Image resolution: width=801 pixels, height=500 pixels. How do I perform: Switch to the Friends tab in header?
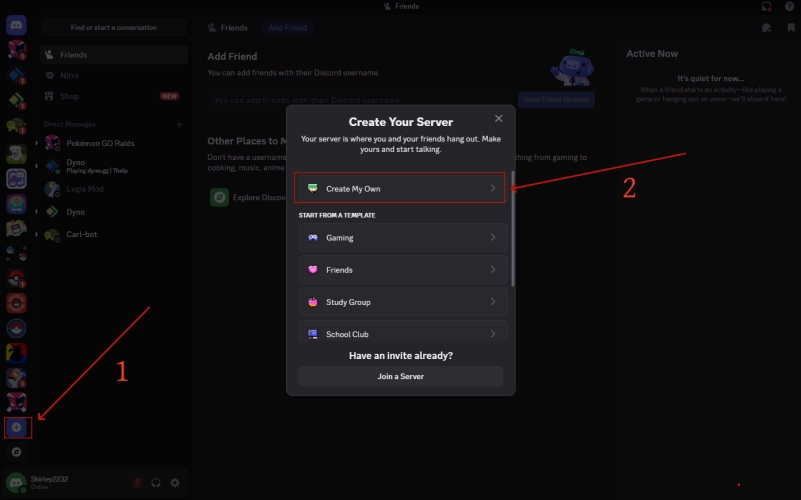pos(228,28)
